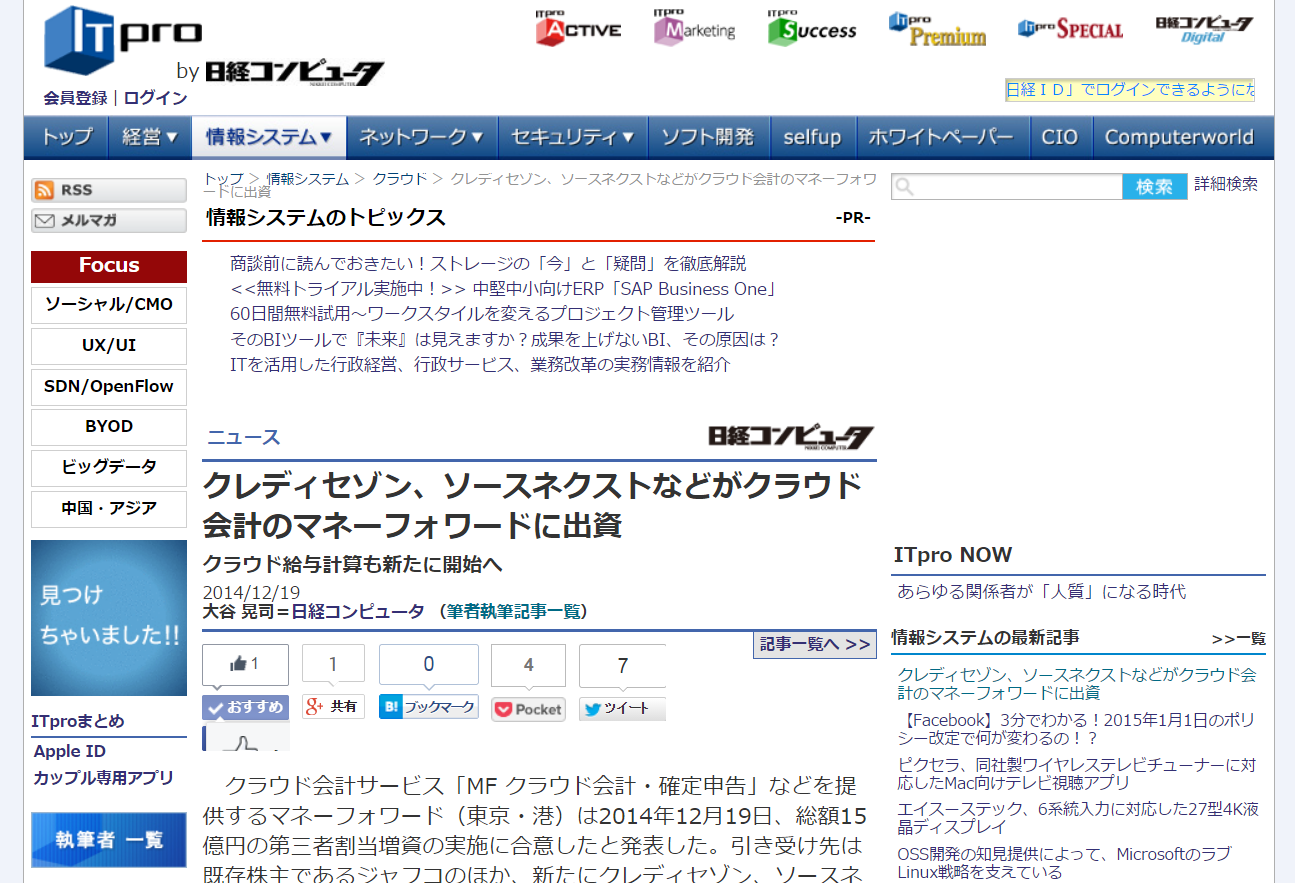The image size is (1295, 883).
Task: Click the ITpro logo
Action: coord(122,40)
